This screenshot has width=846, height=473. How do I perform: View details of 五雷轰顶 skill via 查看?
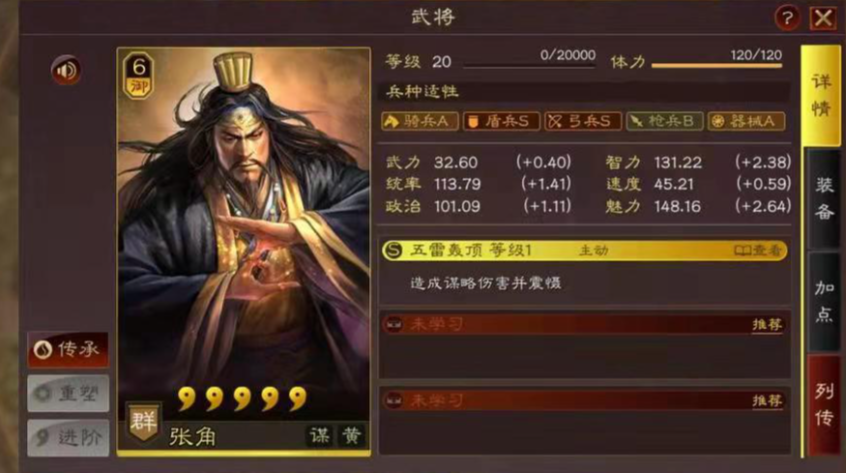(x=758, y=251)
